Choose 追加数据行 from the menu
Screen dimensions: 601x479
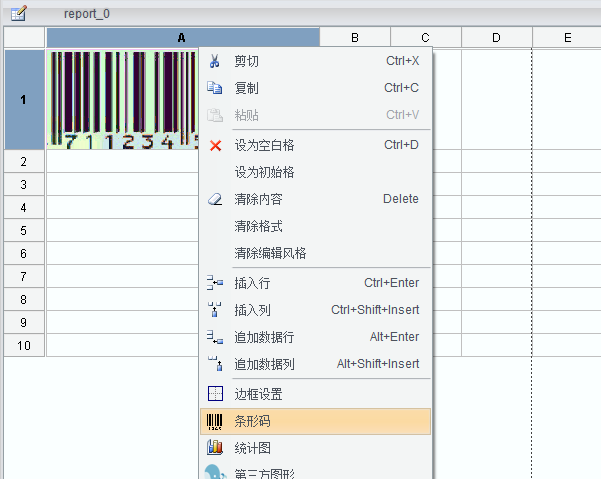(316, 337)
